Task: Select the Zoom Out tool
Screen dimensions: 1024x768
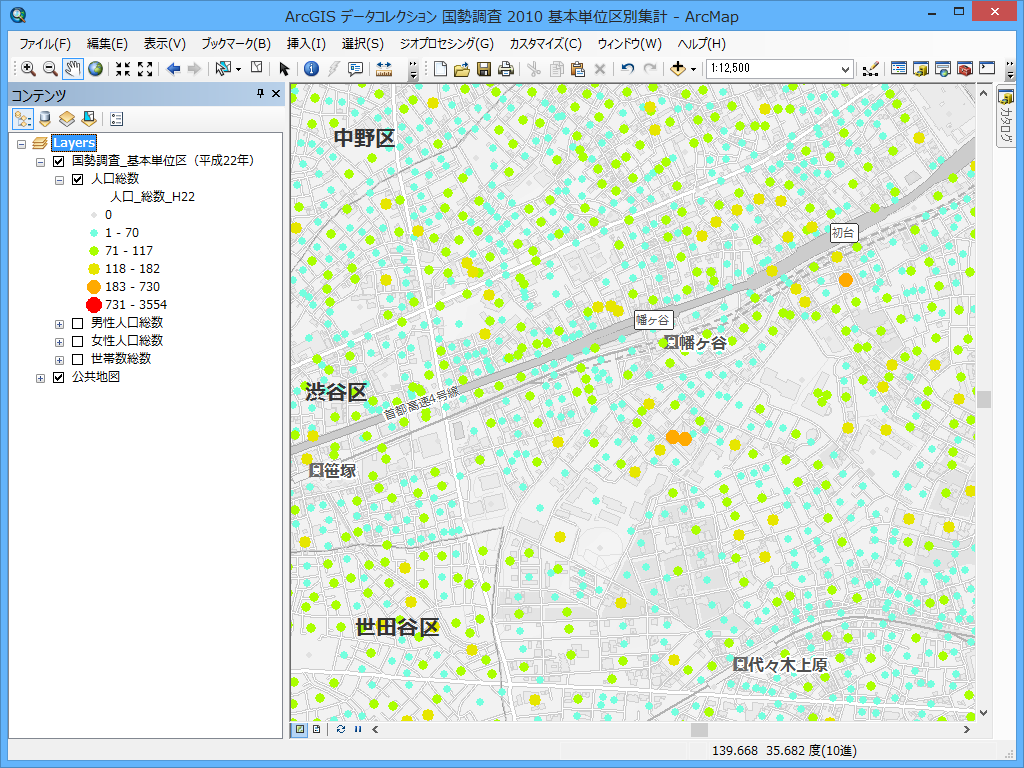Action: [x=50, y=69]
